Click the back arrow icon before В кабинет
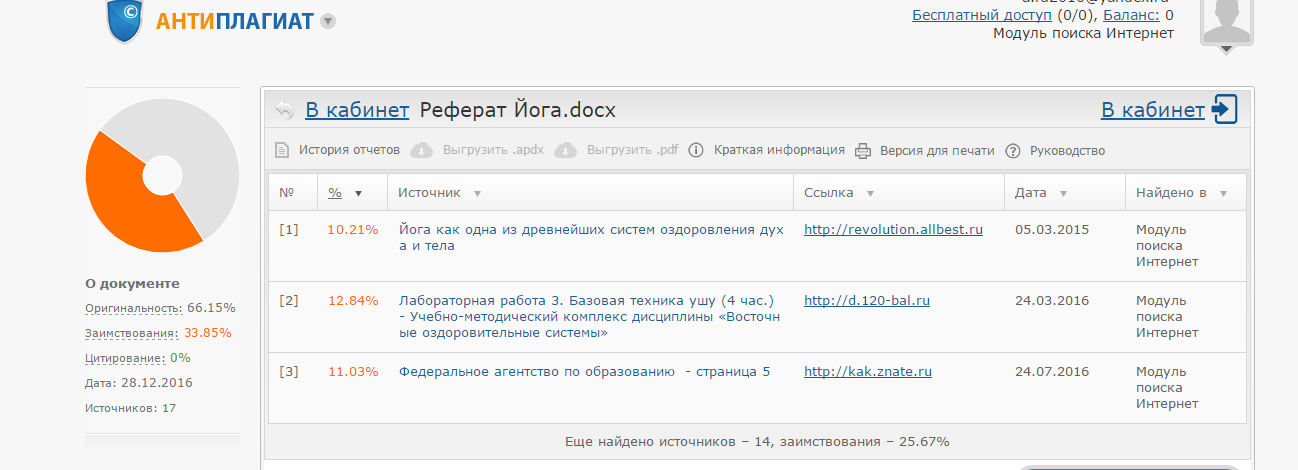1298x470 pixels. (x=285, y=110)
